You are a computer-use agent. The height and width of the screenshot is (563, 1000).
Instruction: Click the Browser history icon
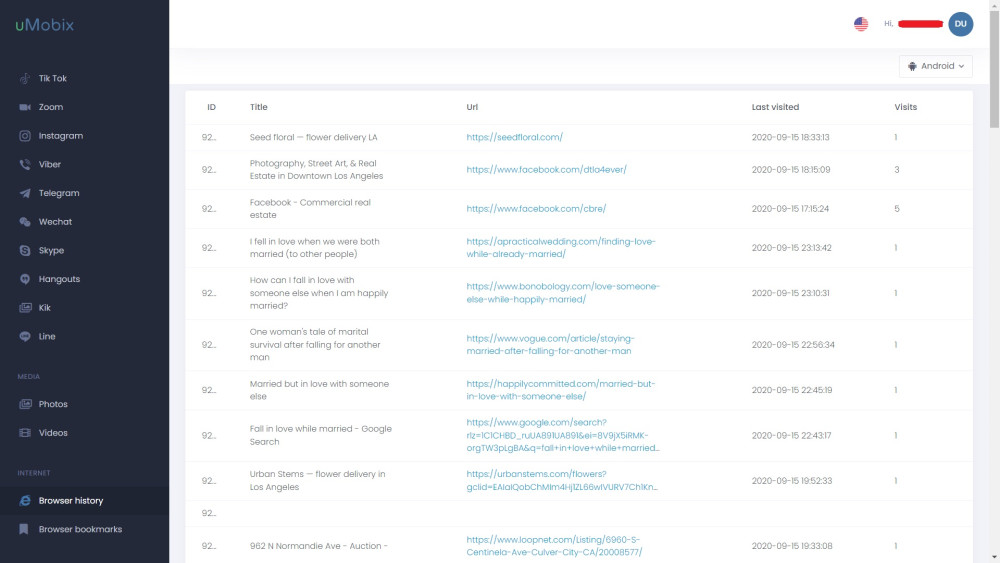coord(25,501)
